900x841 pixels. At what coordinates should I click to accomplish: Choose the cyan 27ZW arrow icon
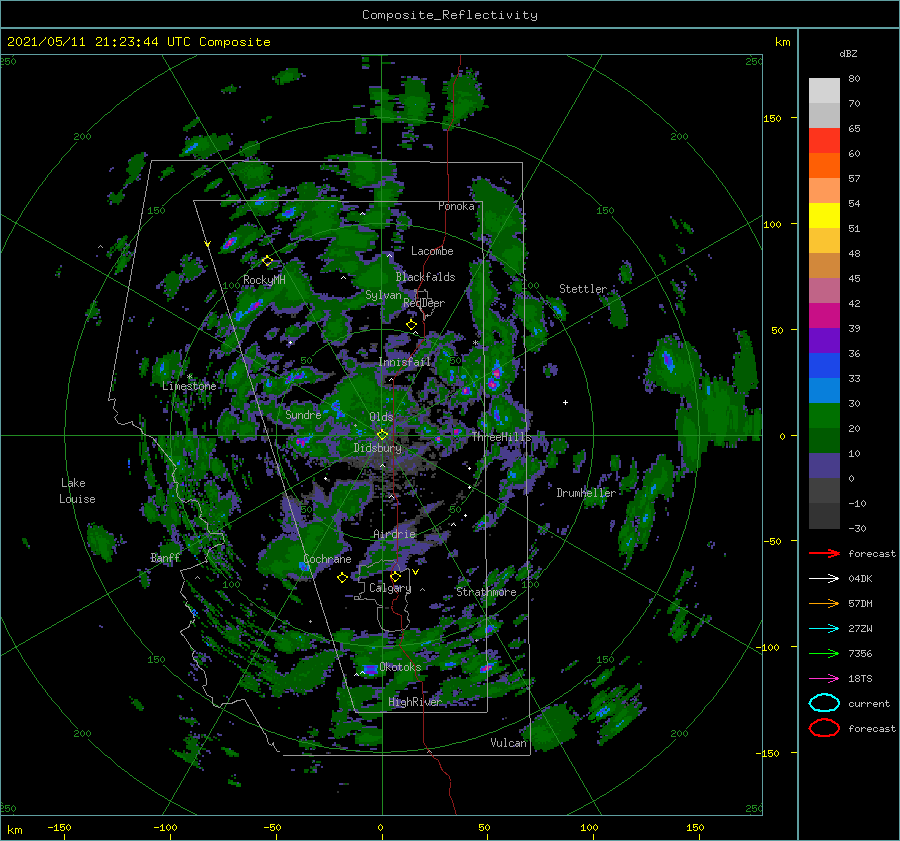point(824,629)
